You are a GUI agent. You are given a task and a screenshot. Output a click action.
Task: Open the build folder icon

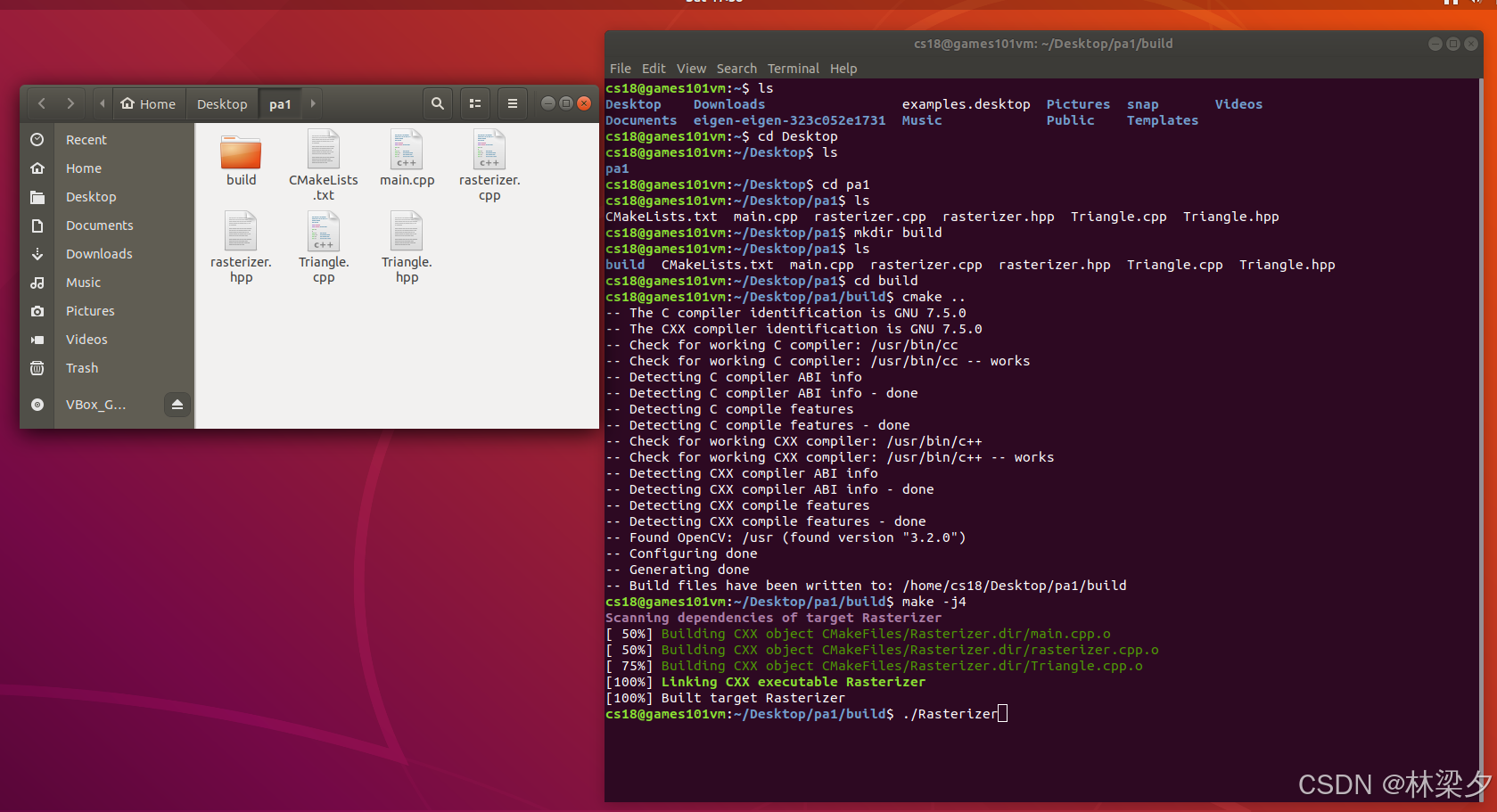pyautogui.click(x=241, y=152)
